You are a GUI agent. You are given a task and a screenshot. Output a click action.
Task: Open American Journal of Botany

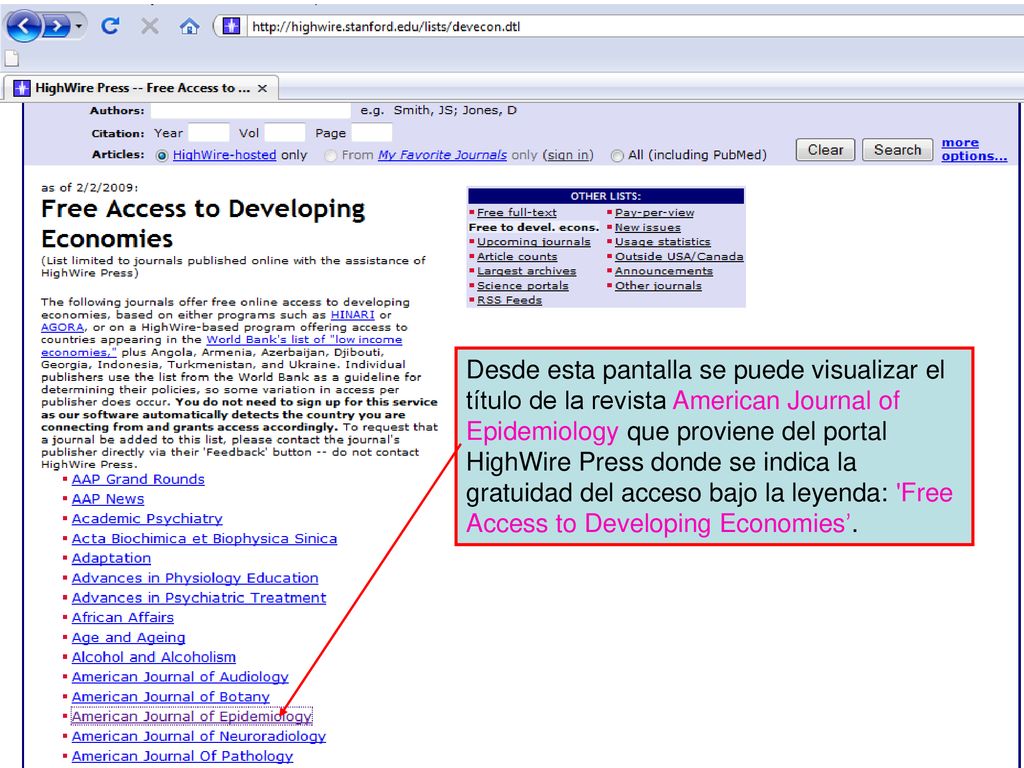coord(170,697)
